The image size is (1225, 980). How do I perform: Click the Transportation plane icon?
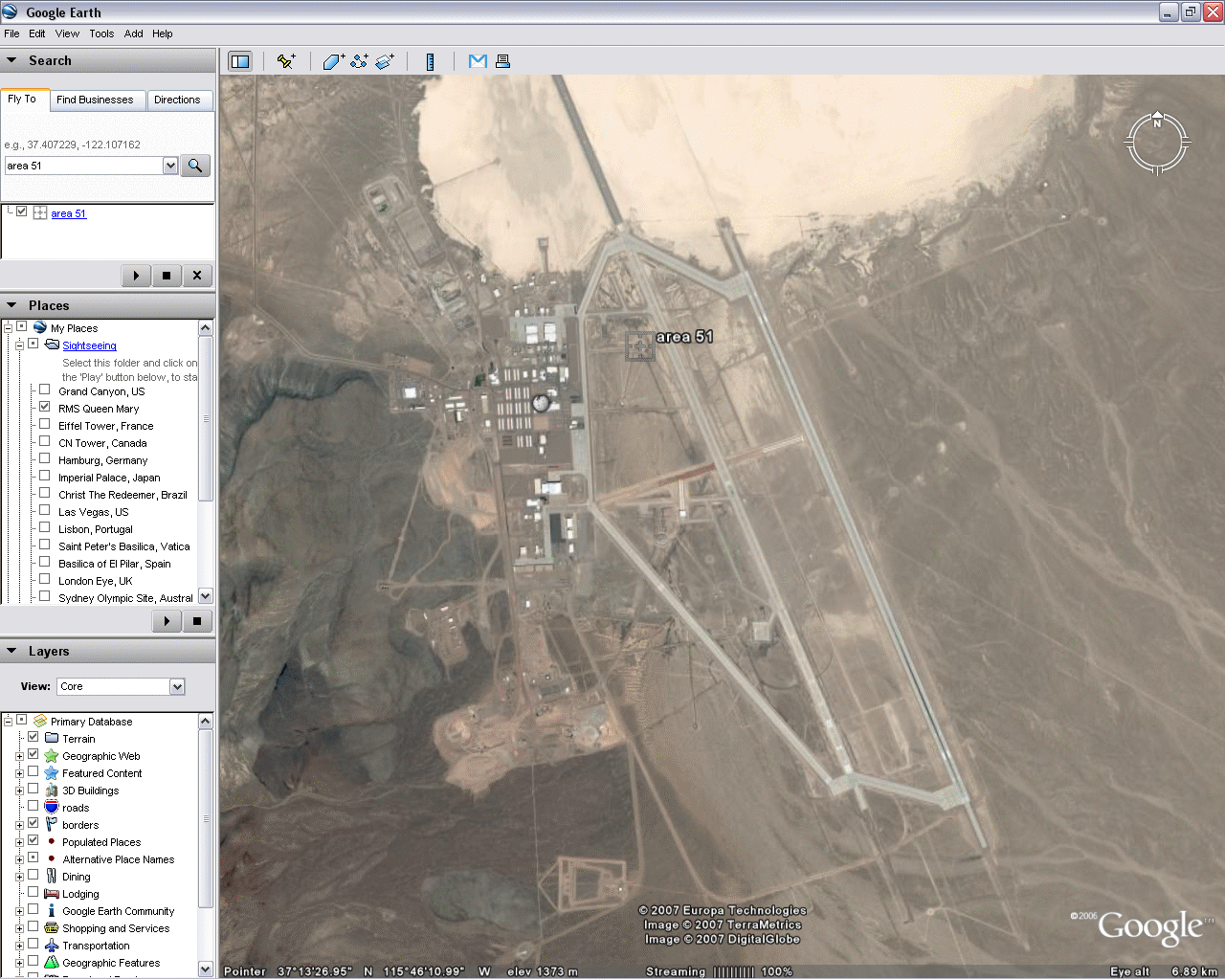(52, 946)
